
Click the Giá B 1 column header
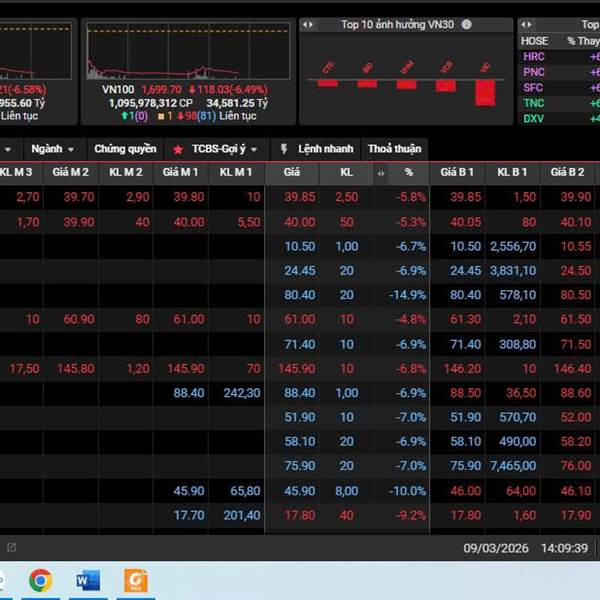coord(457,172)
